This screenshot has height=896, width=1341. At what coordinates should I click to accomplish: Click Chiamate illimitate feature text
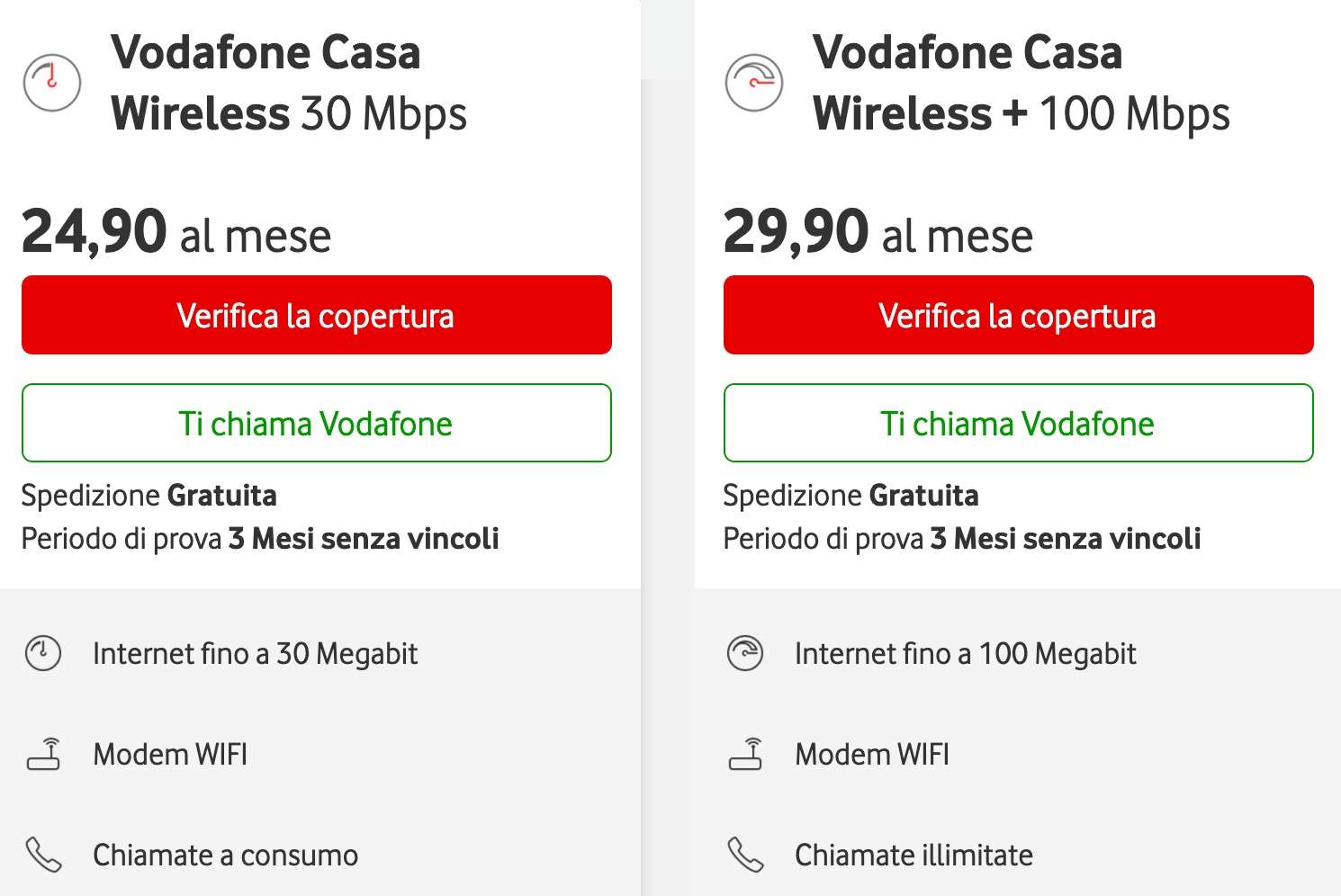click(x=913, y=855)
